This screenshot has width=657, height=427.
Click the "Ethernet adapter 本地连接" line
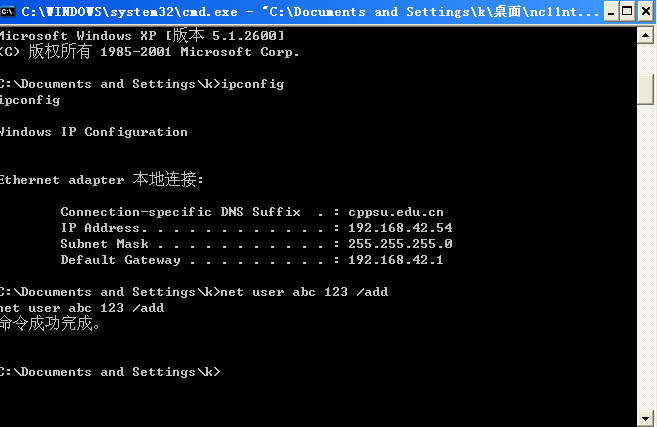(100, 180)
